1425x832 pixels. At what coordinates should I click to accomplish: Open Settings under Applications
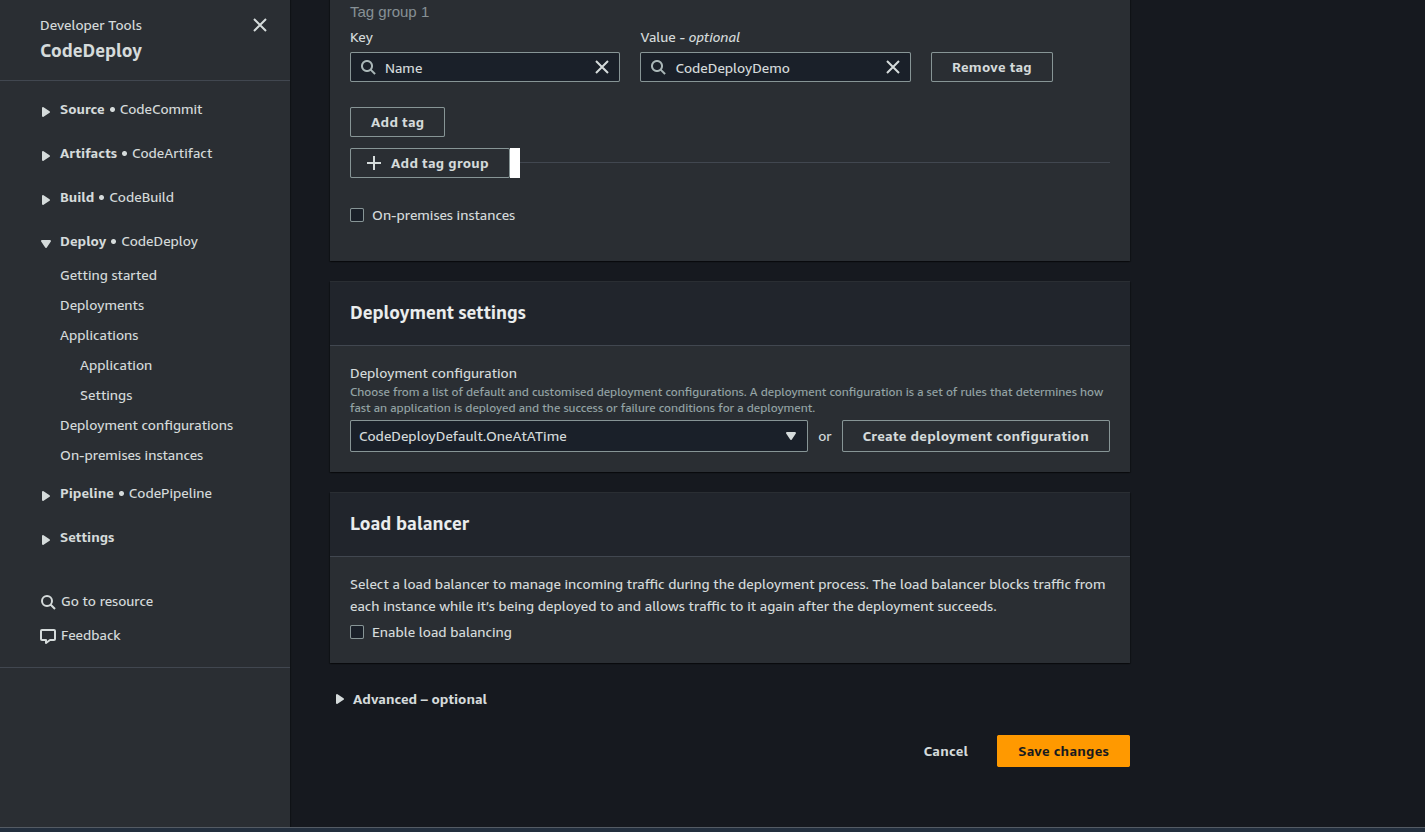106,395
